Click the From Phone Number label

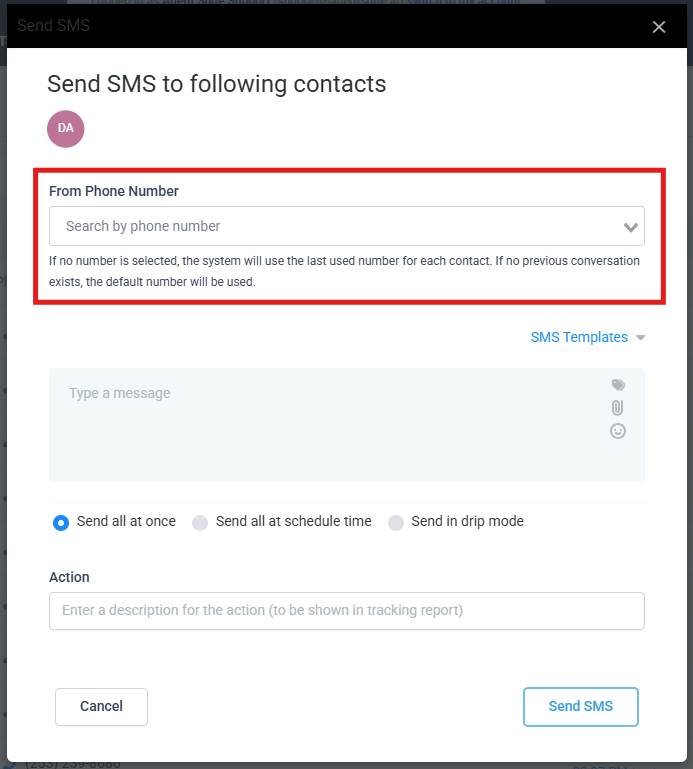point(114,190)
